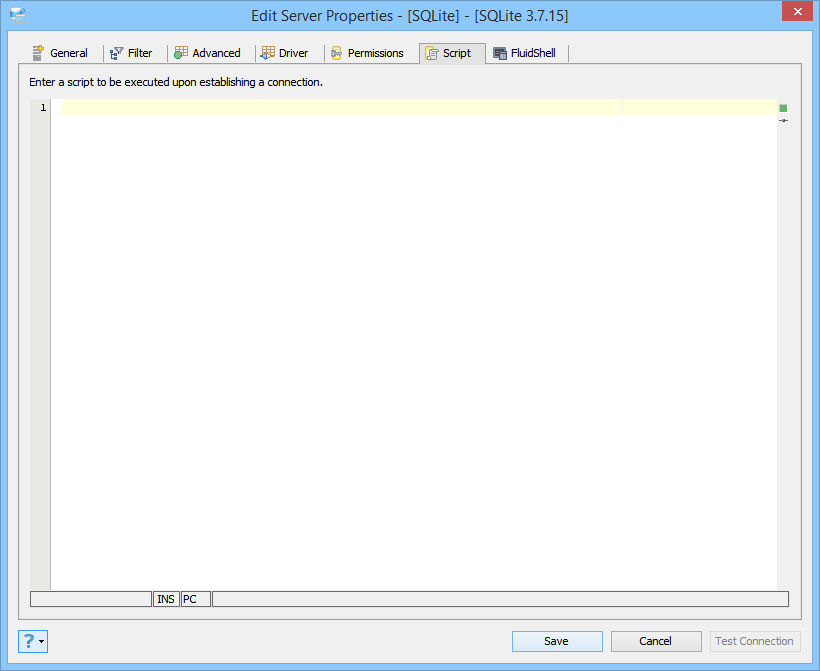
Task: Click the Advanced table icon
Action: [x=181, y=53]
